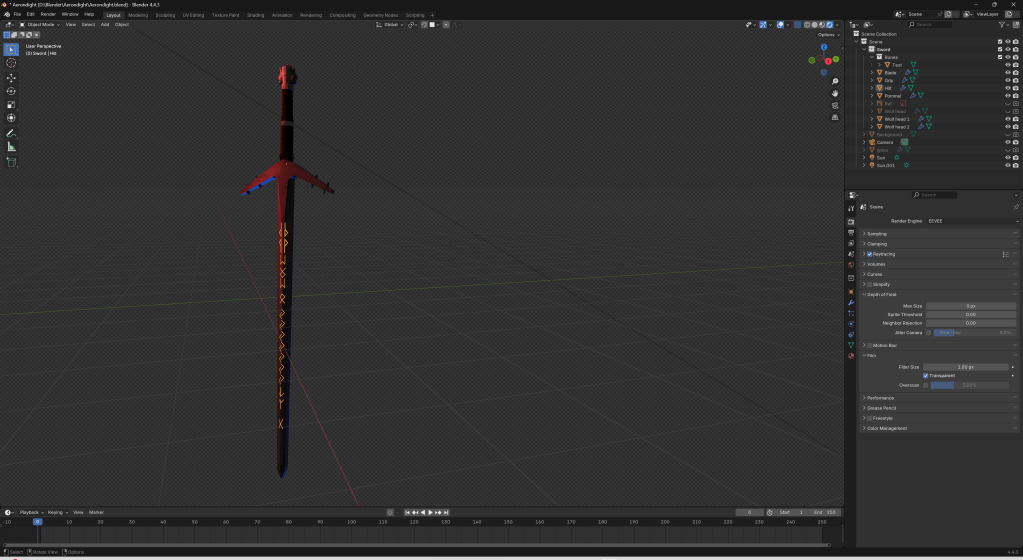Image resolution: width=1023 pixels, height=560 pixels.
Task: Pick the Annotate tool
Action: pos(11,133)
